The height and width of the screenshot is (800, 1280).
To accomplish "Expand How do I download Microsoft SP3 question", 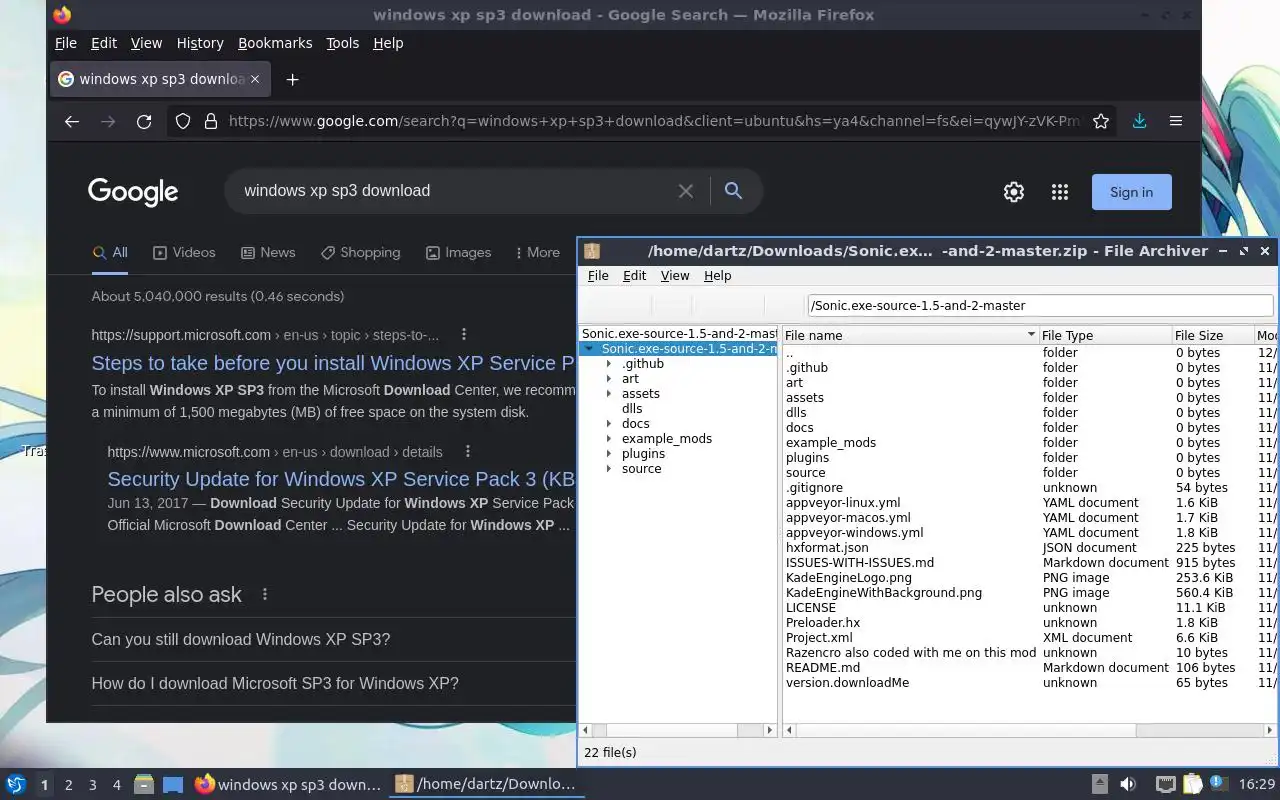I will tap(333, 684).
